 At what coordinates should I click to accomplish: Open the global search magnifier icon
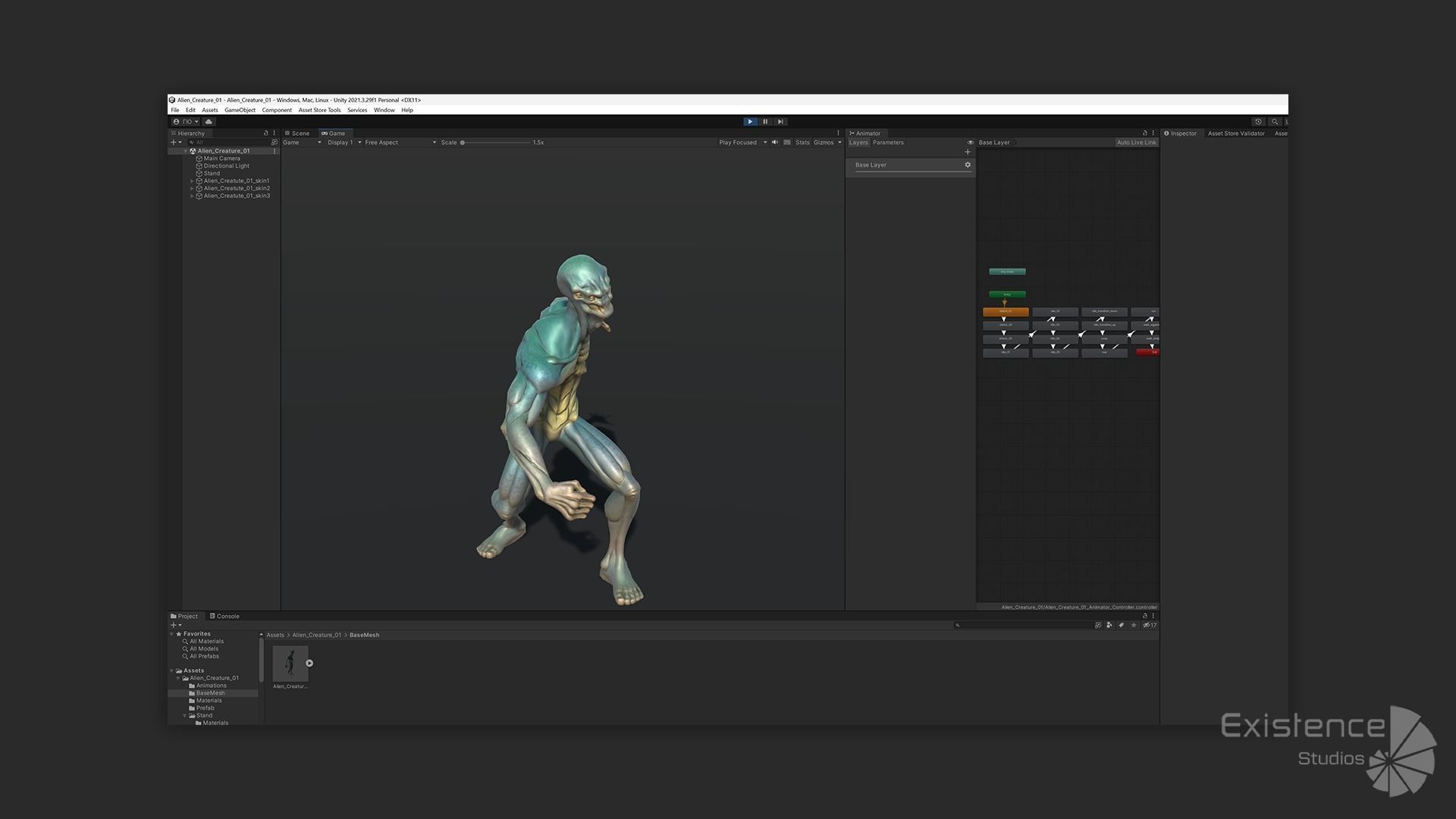point(1275,121)
